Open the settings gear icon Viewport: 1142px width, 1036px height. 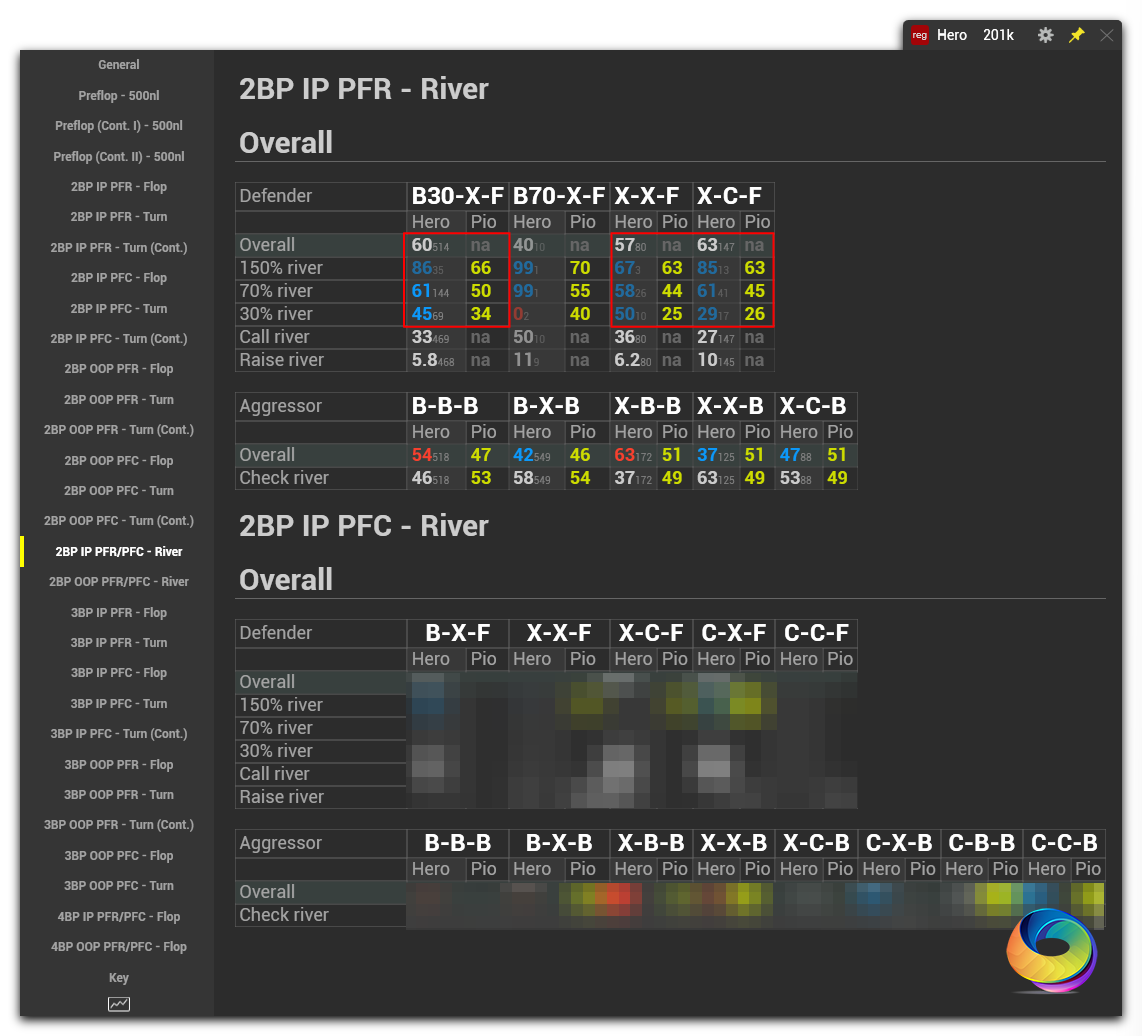pos(1045,35)
